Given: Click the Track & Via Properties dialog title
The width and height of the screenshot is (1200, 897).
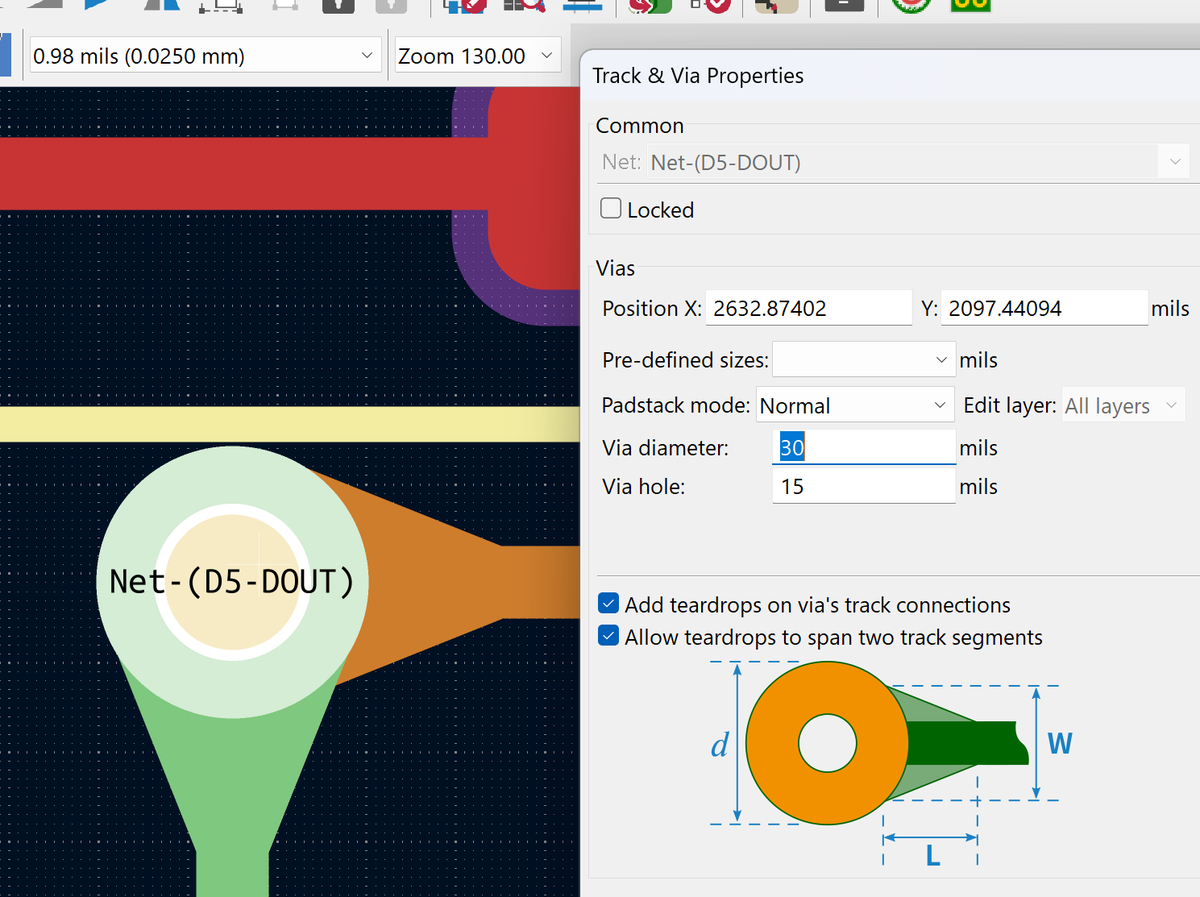Looking at the screenshot, I should [698, 76].
